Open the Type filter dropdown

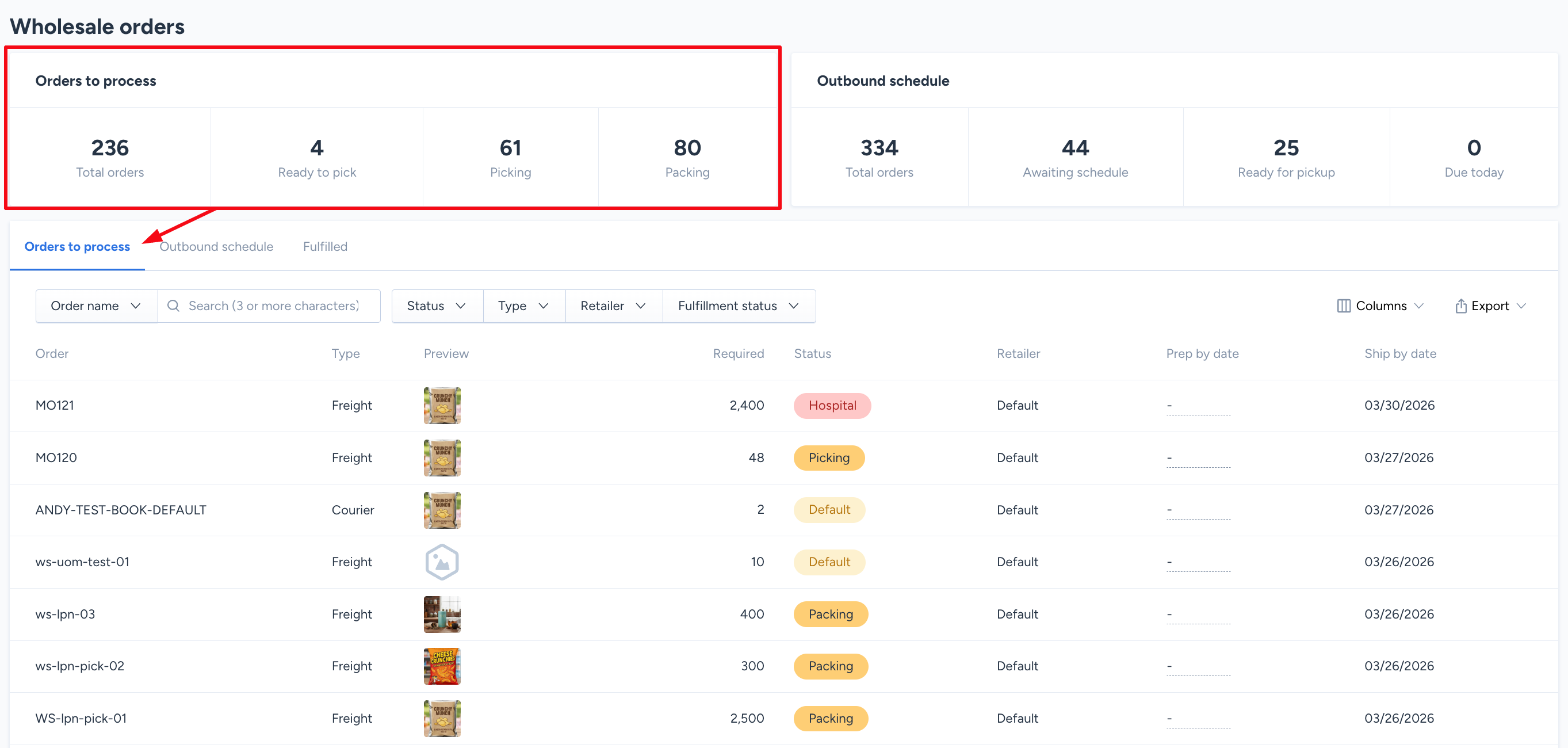click(523, 306)
